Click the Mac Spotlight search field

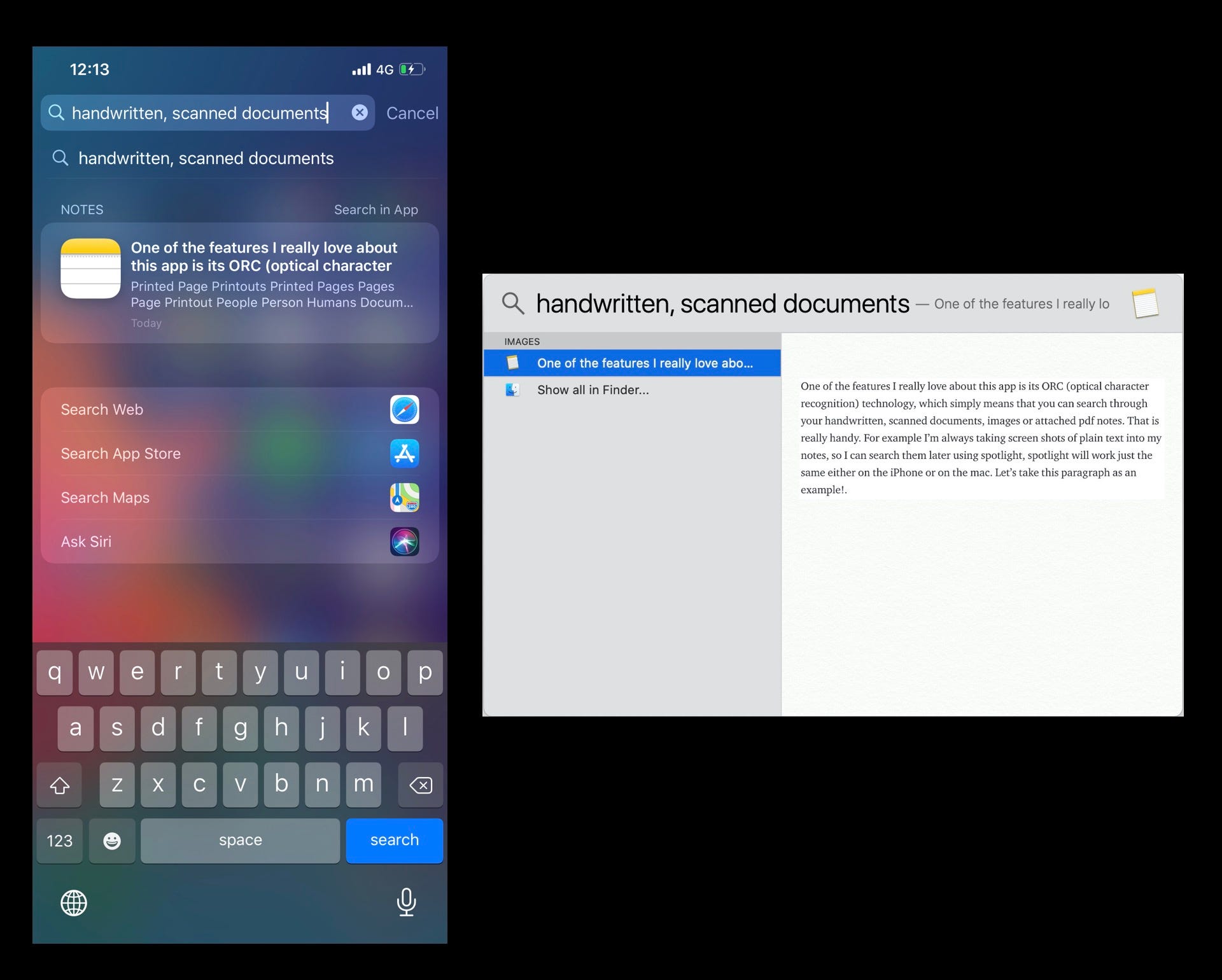722,304
